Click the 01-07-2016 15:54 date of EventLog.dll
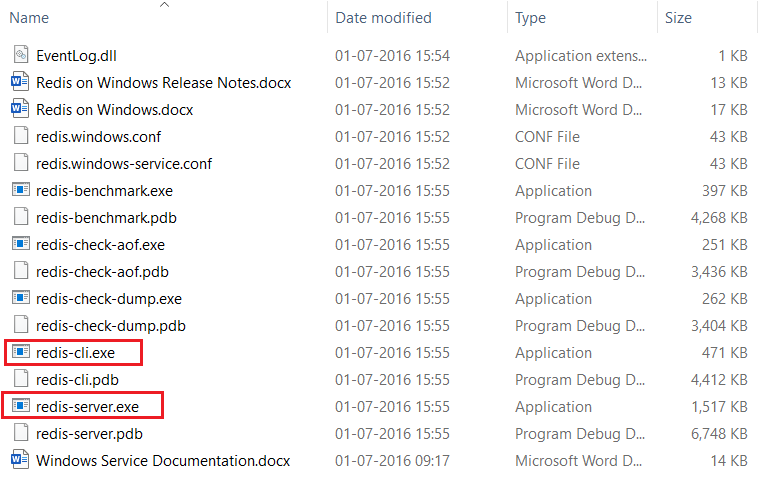759x492 pixels. coord(393,56)
